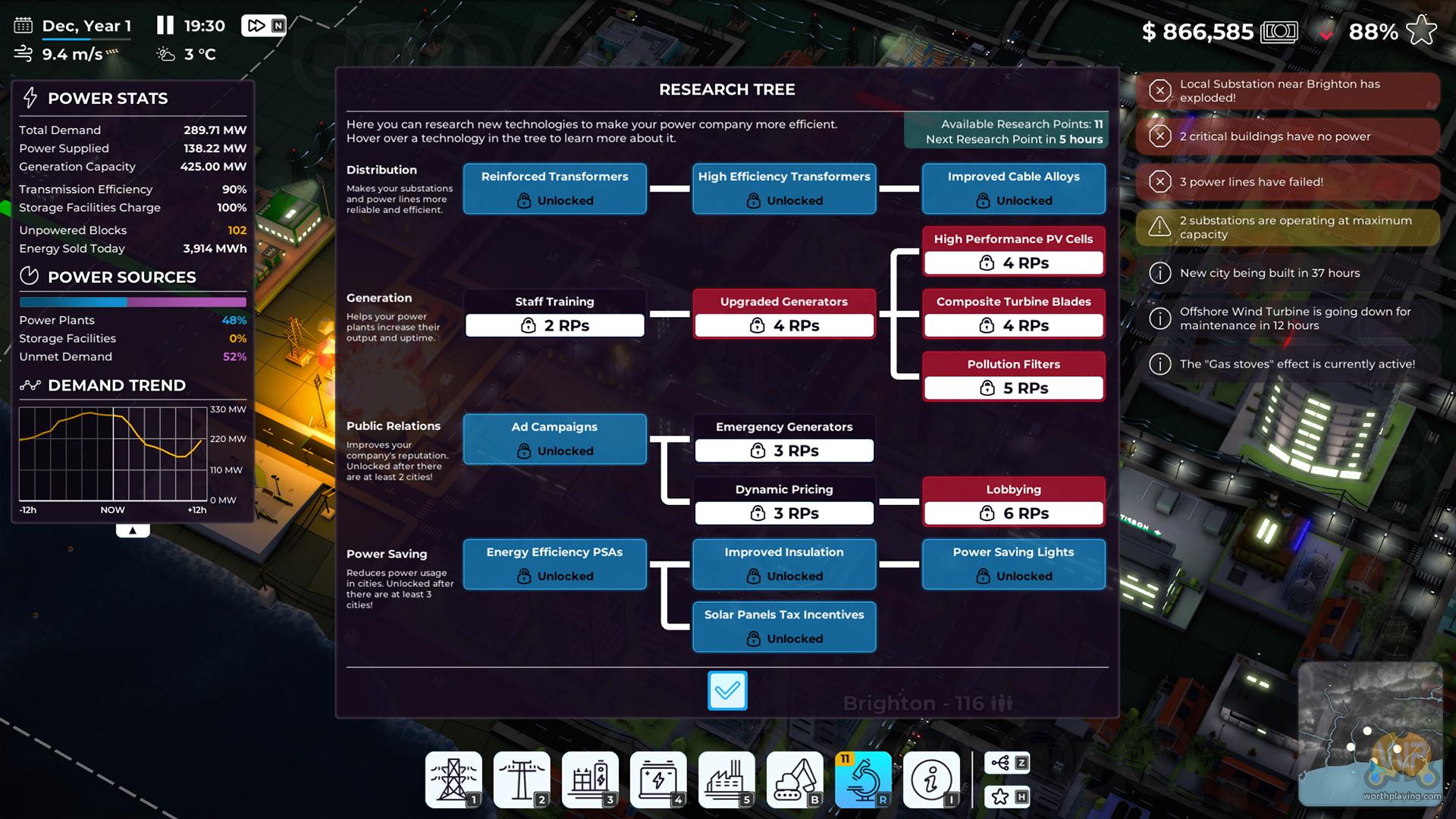Open the information panel icon

tap(930, 779)
